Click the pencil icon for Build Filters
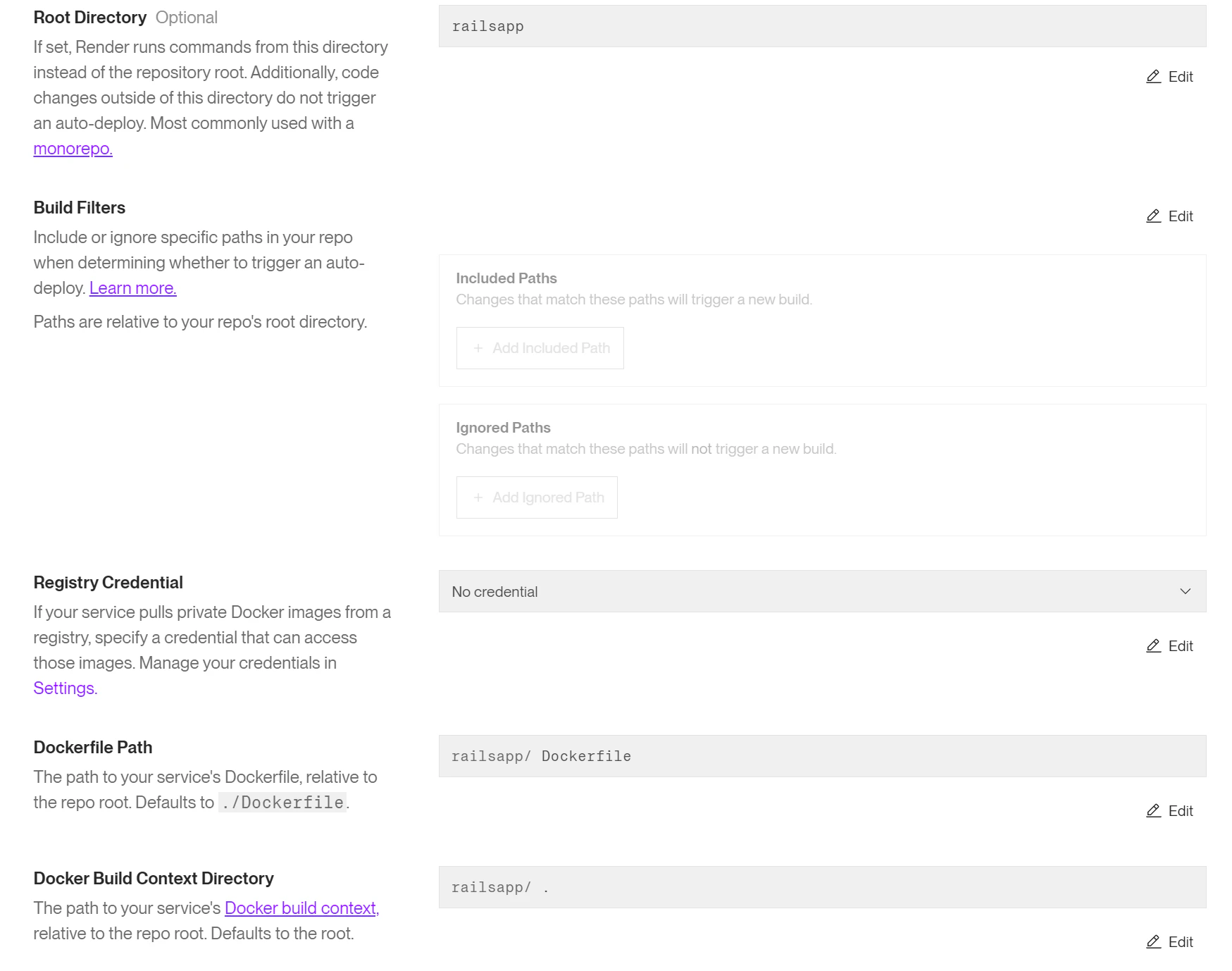Image resolution: width=1232 pixels, height=971 pixels. click(1153, 216)
